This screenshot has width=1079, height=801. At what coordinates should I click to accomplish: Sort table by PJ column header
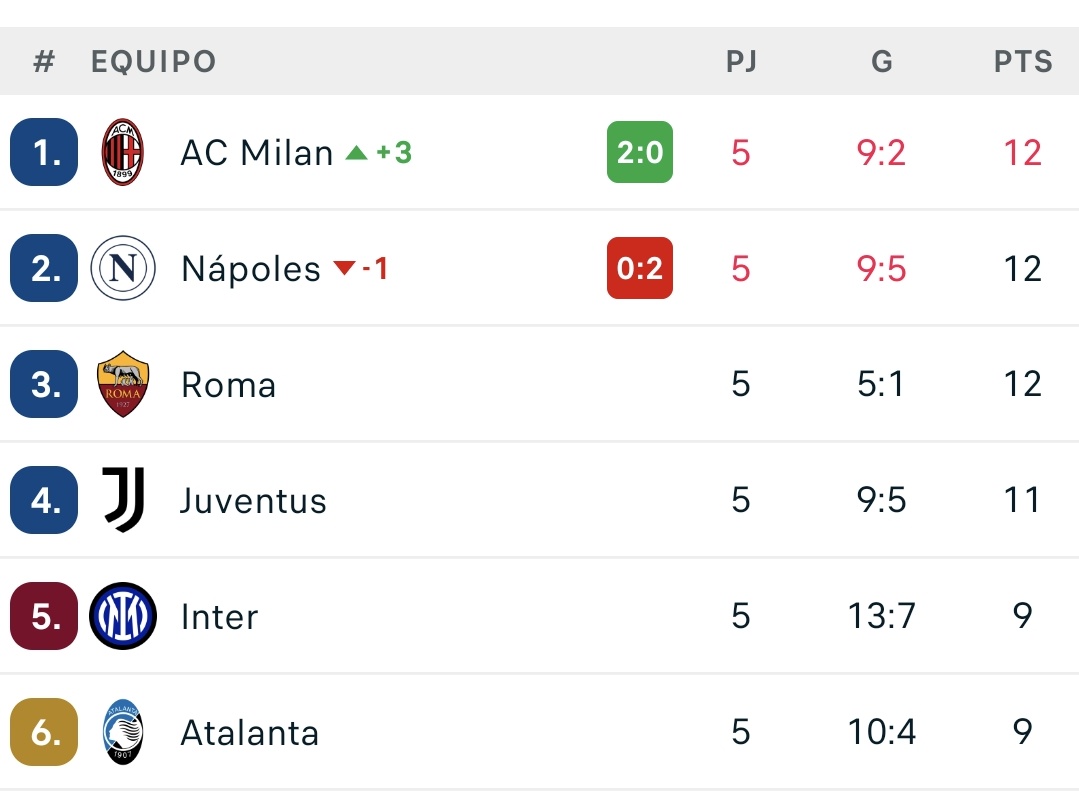coord(741,61)
